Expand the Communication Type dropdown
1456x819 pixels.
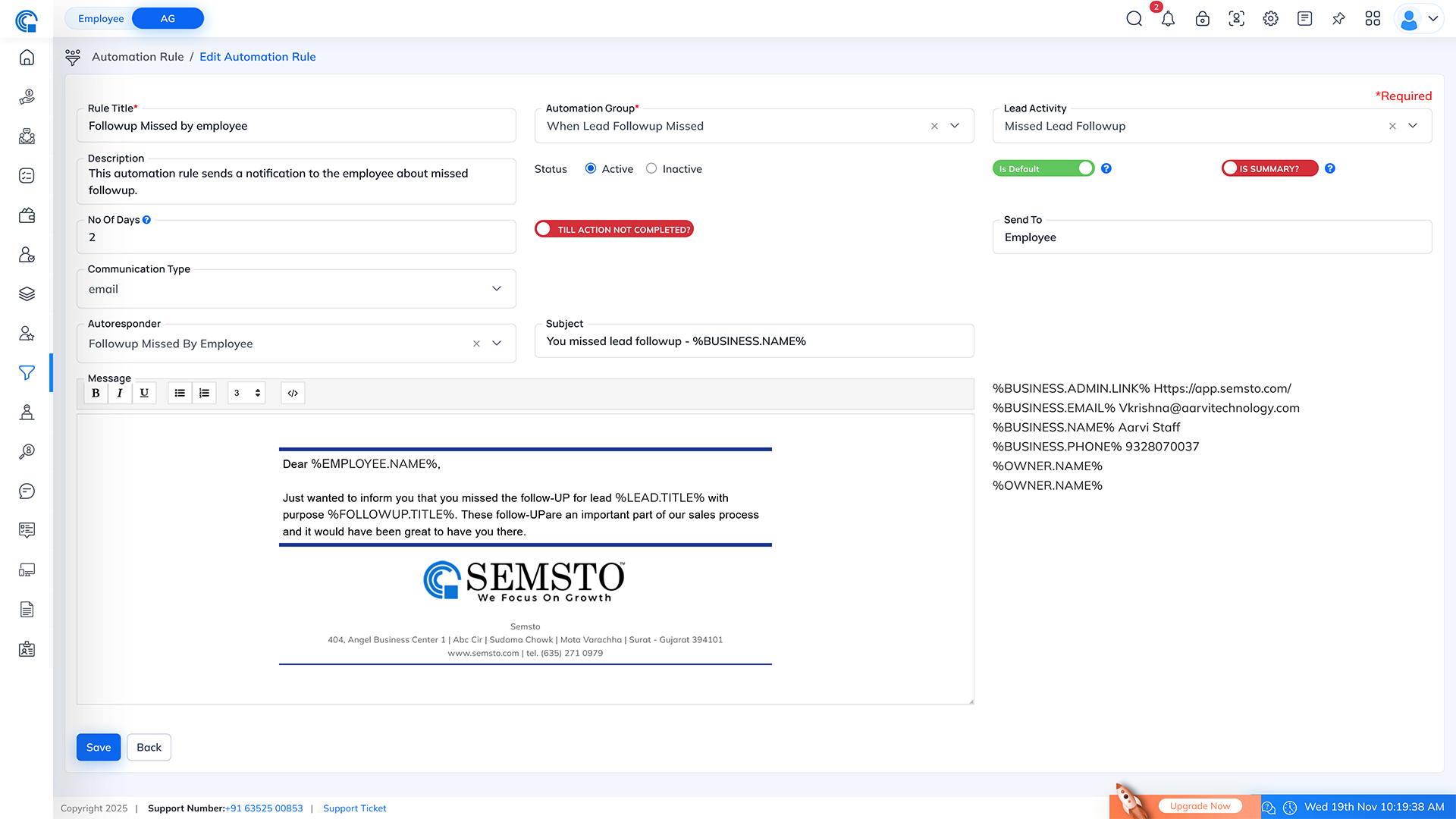497,289
